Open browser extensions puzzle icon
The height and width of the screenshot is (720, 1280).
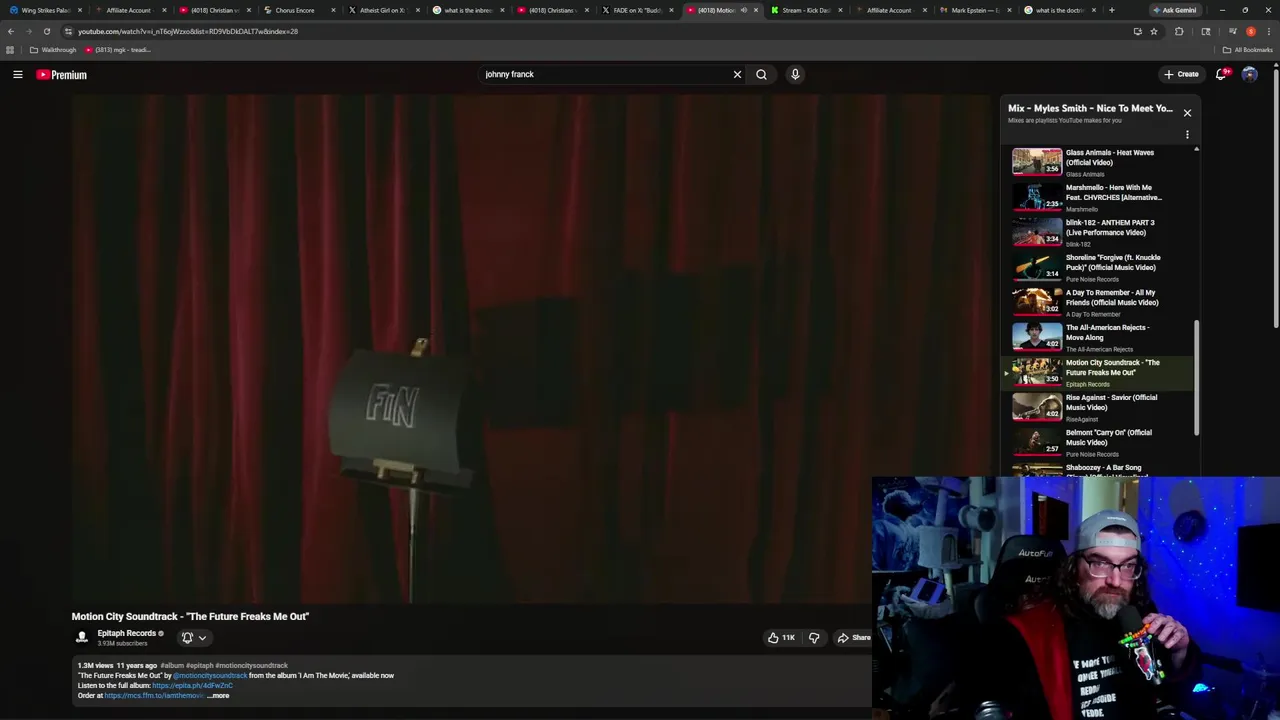1179,31
